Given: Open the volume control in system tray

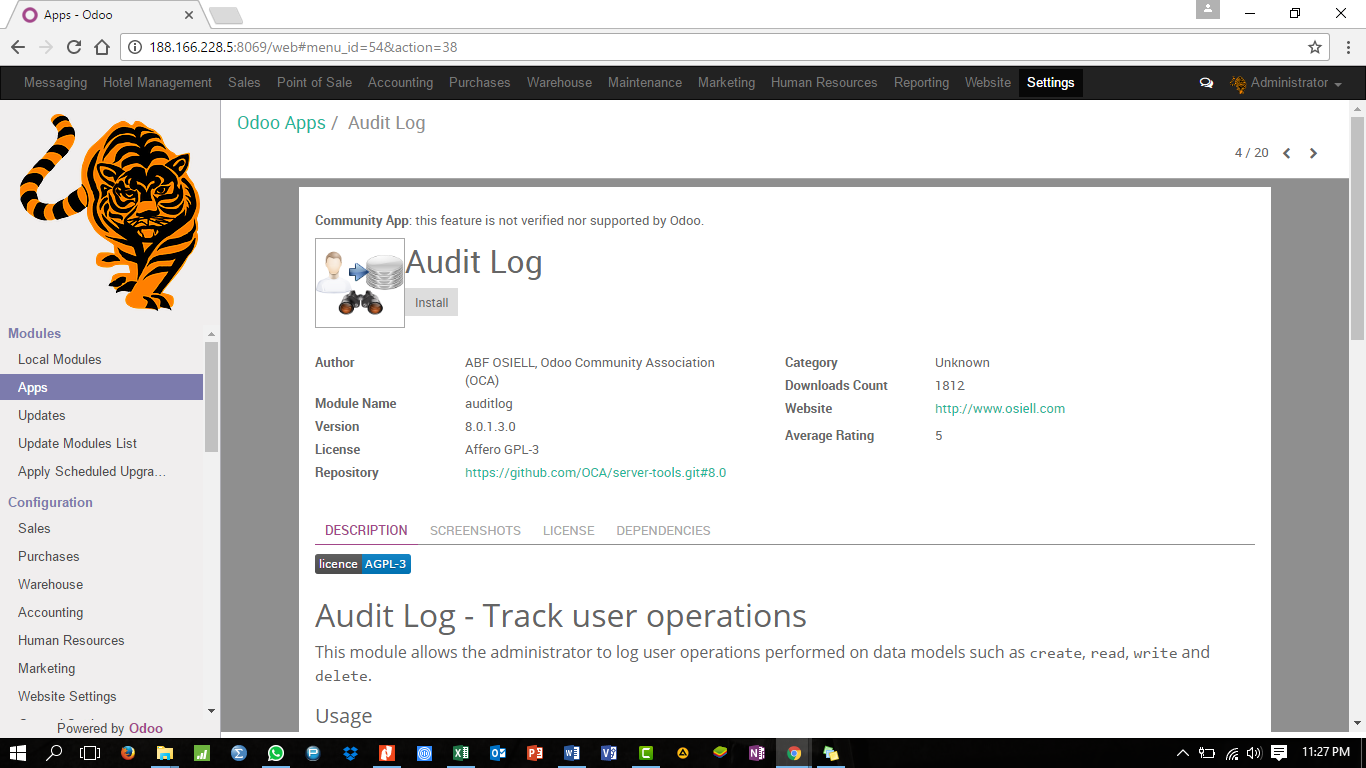Looking at the screenshot, I should [x=1255, y=753].
